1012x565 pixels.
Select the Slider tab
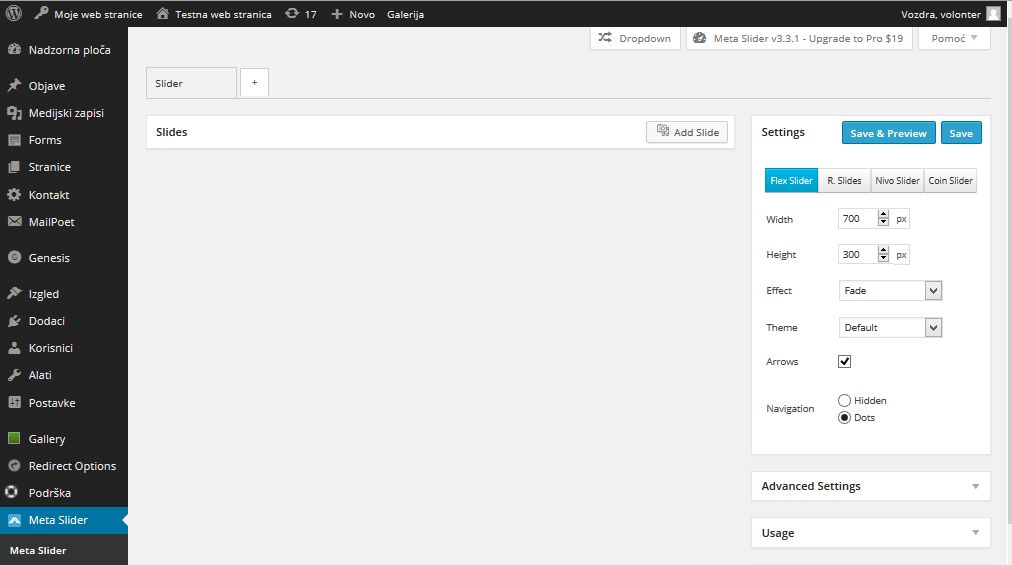click(192, 83)
